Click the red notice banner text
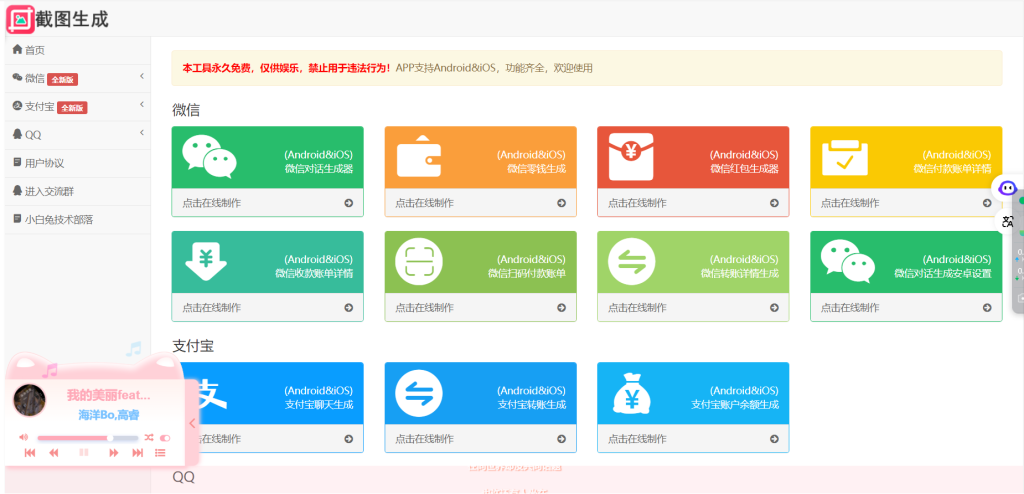This screenshot has height=494, width=1024. (287, 68)
